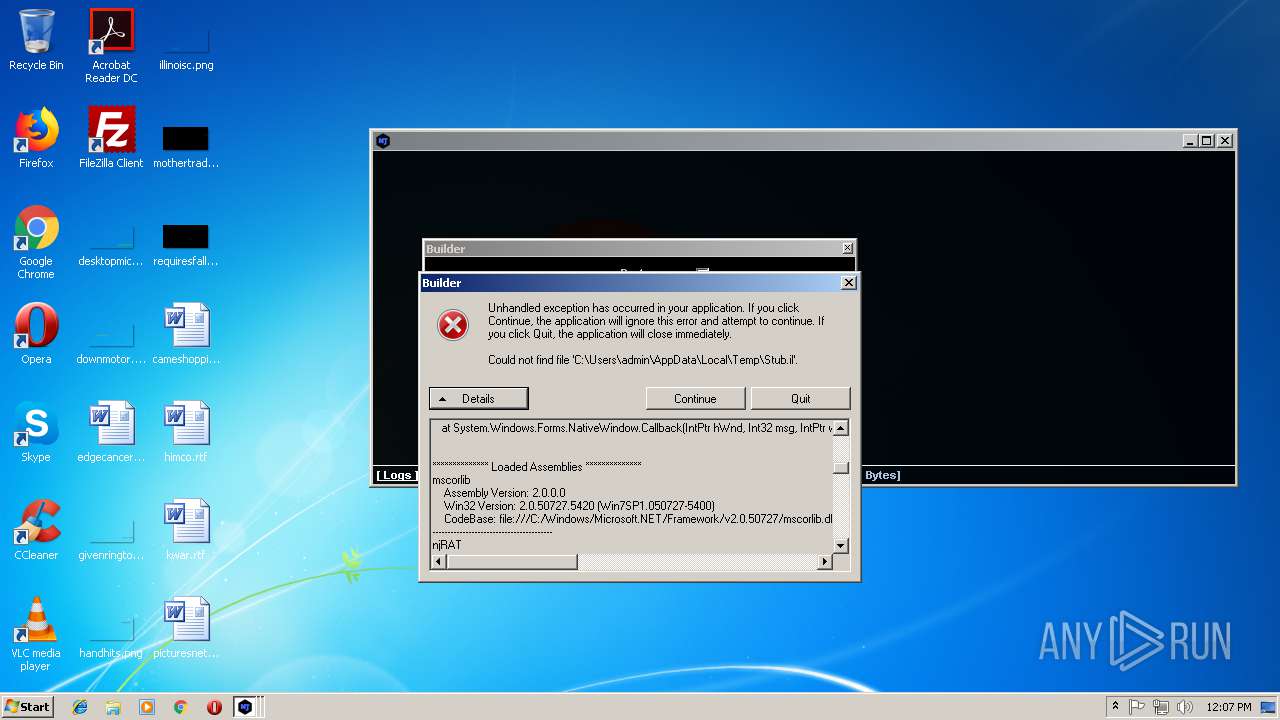Click the vertical scrollbar thumb in details

point(841,467)
